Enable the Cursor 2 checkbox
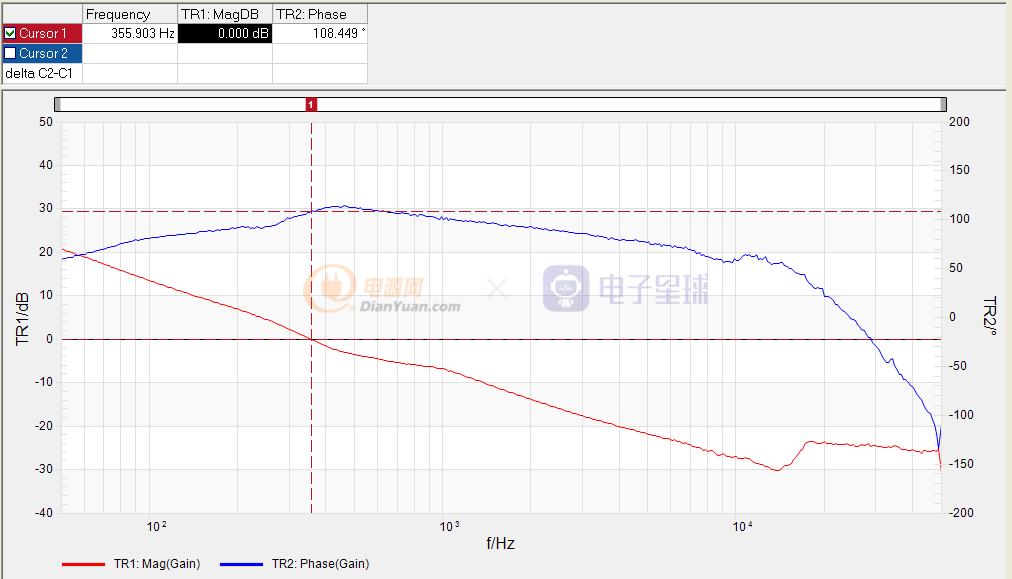Viewport: 1012px width, 579px height. point(11,53)
